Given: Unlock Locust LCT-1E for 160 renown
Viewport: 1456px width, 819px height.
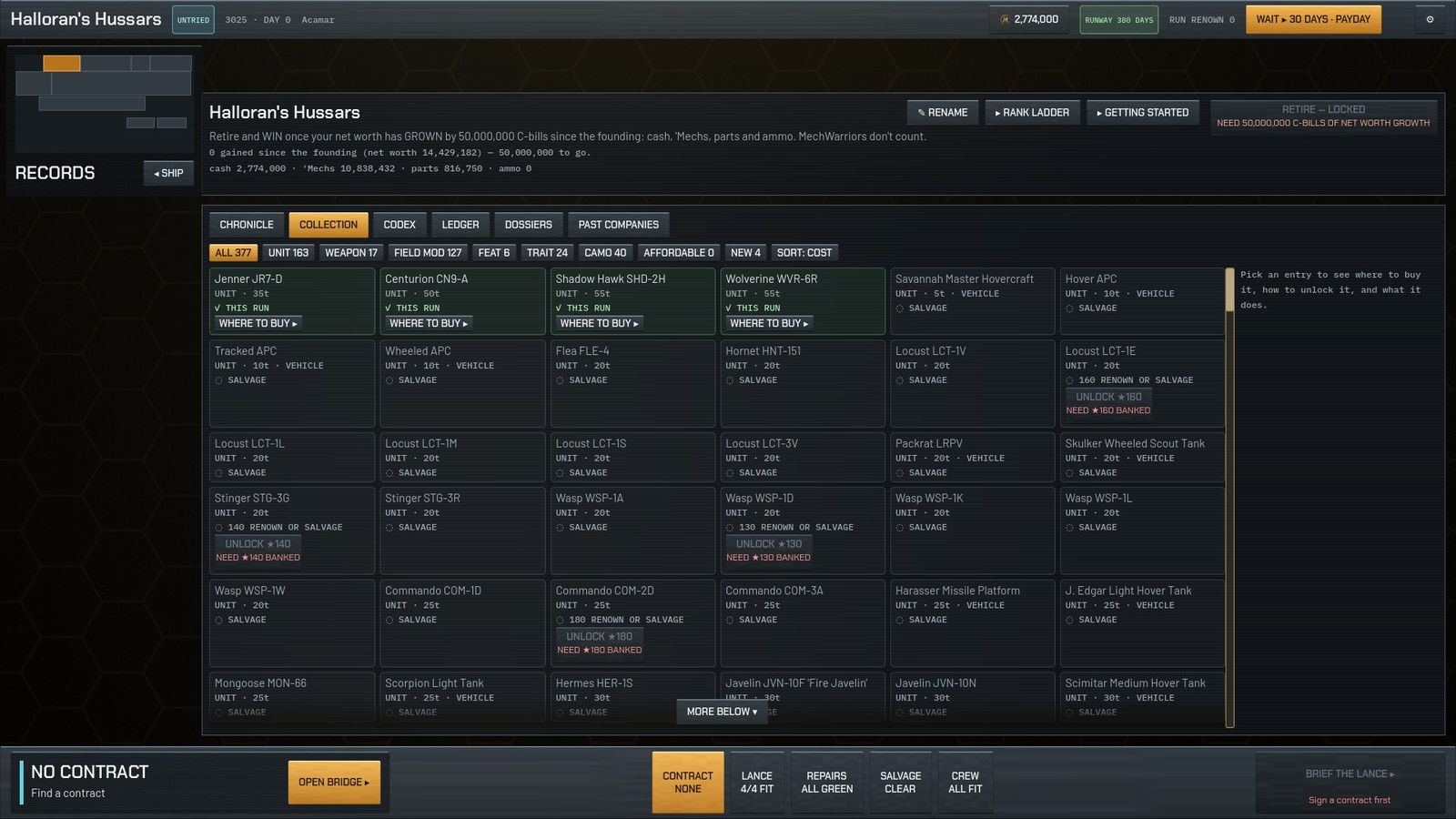Looking at the screenshot, I should pyautogui.click(x=1108, y=397).
